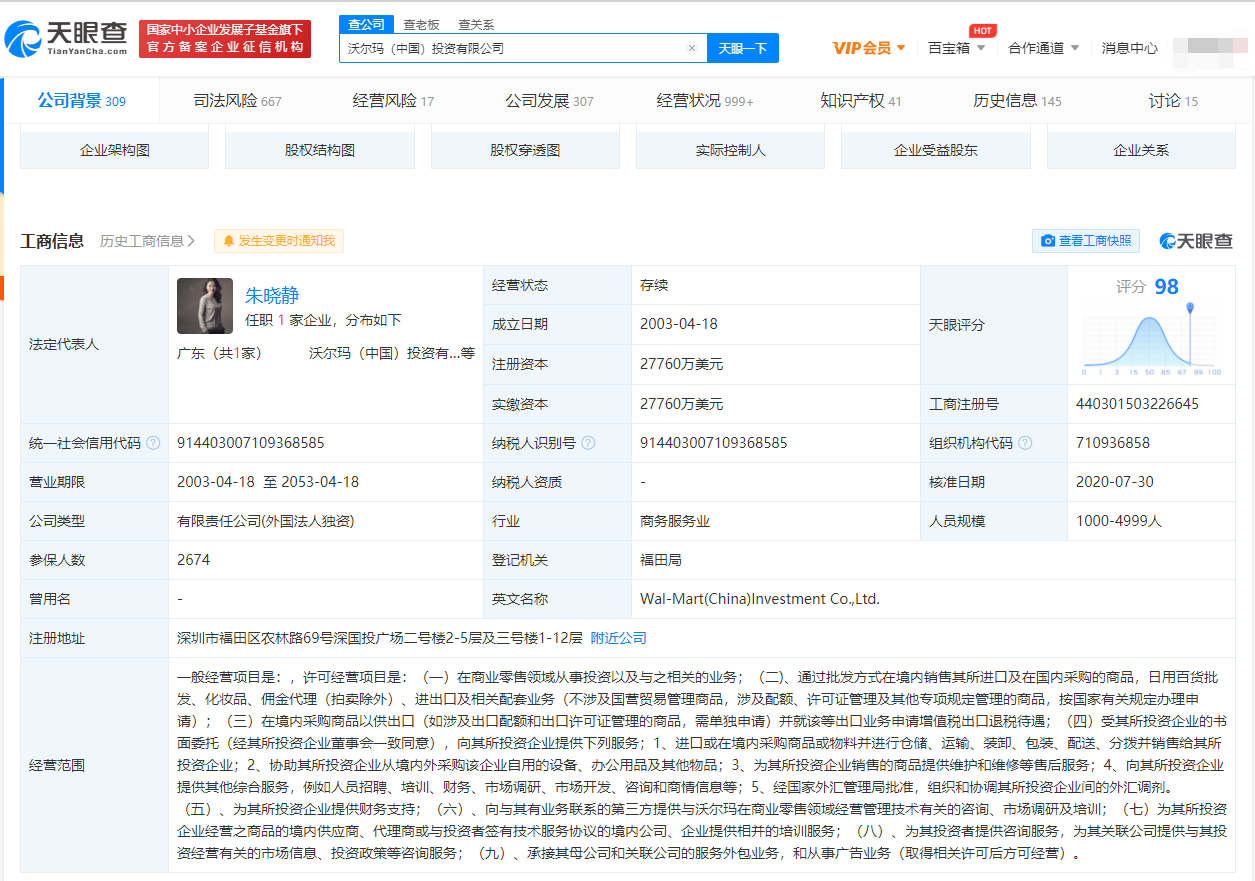Click 工商注册号 value 440301503226645
Viewport: 1255px width, 881px height.
(x=1137, y=404)
